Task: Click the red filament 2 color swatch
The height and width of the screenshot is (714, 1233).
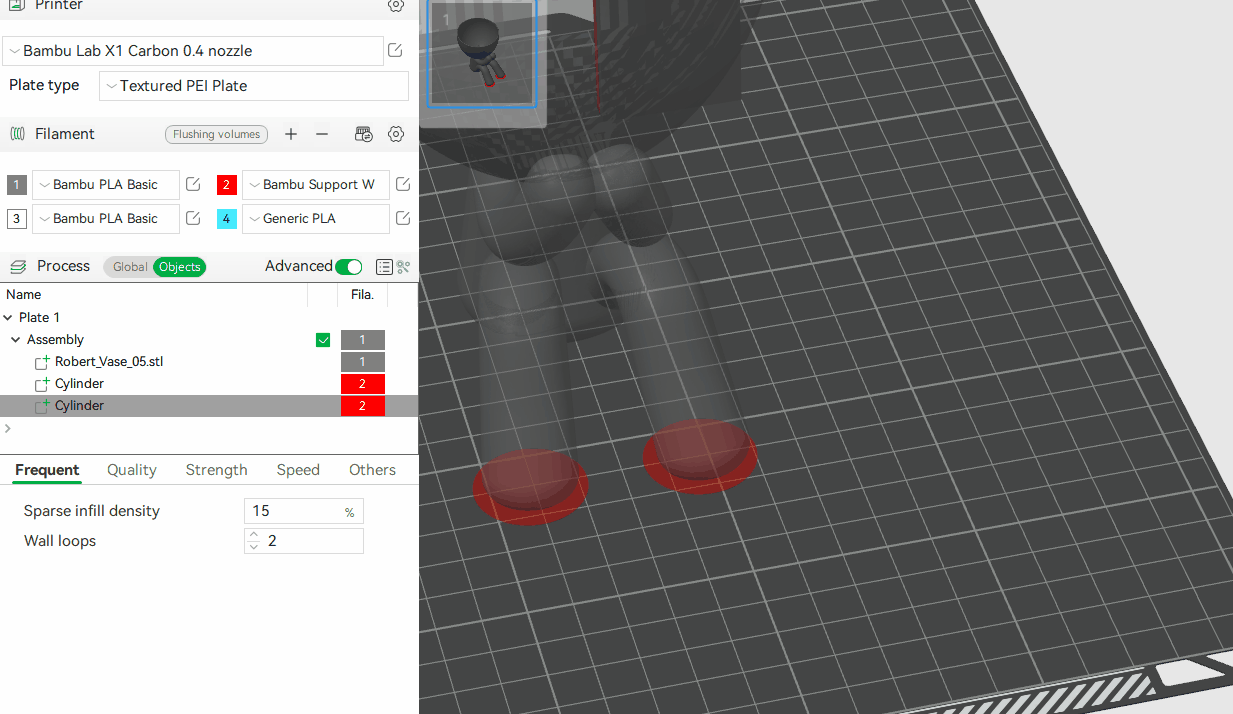Action: (x=226, y=184)
